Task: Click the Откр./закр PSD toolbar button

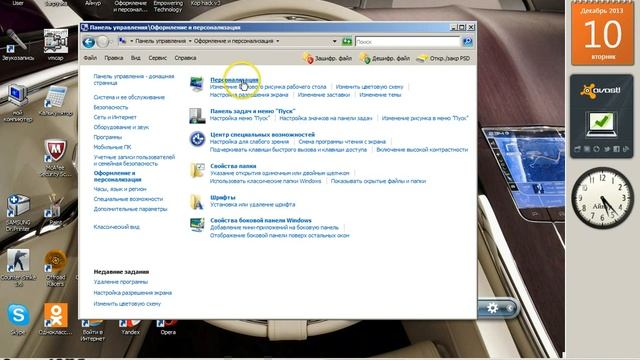Action: (443, 58)
